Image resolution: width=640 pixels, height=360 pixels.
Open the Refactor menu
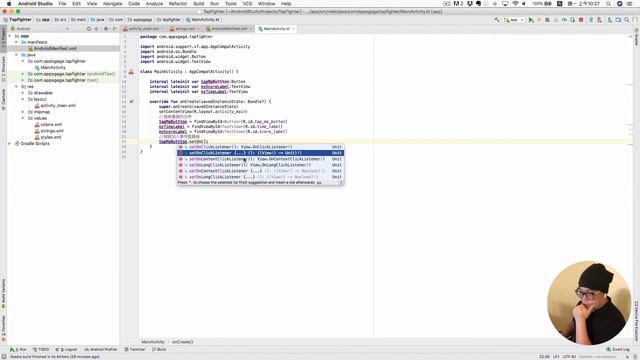[178, 4]
